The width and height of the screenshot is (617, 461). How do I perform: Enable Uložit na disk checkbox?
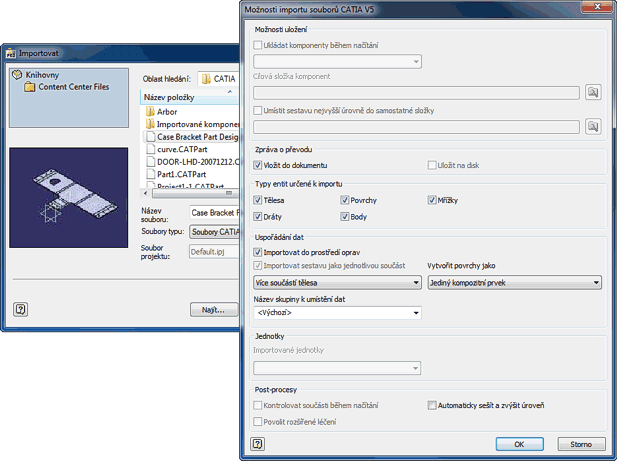click(432, 165)
